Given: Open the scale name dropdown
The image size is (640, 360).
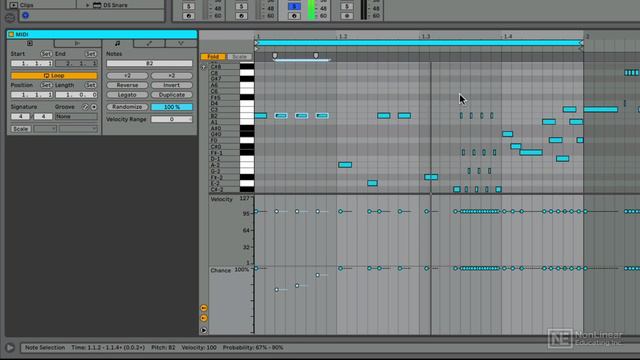Looking at the screenshot, I should 78,129.
